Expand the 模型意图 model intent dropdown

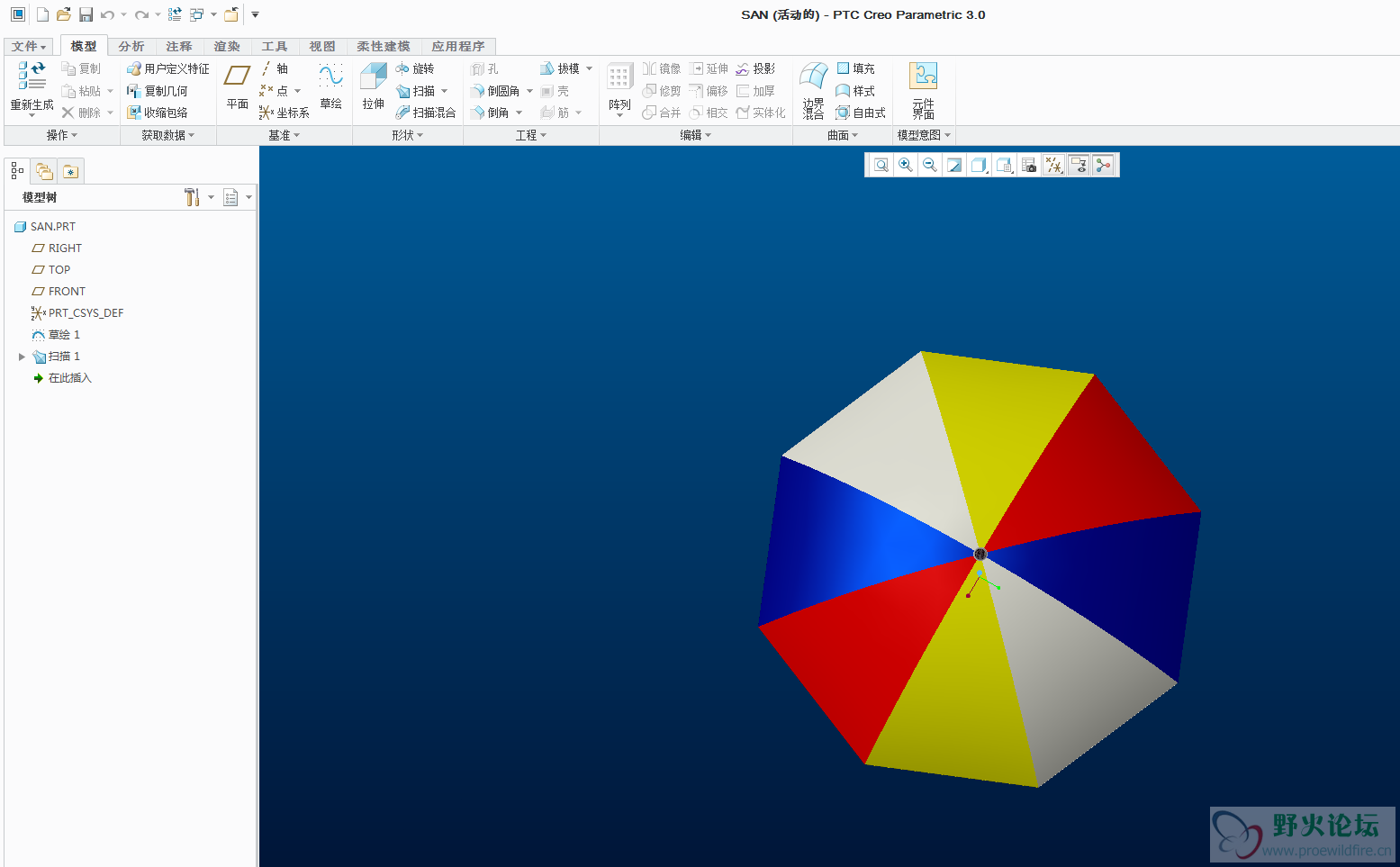924,135
